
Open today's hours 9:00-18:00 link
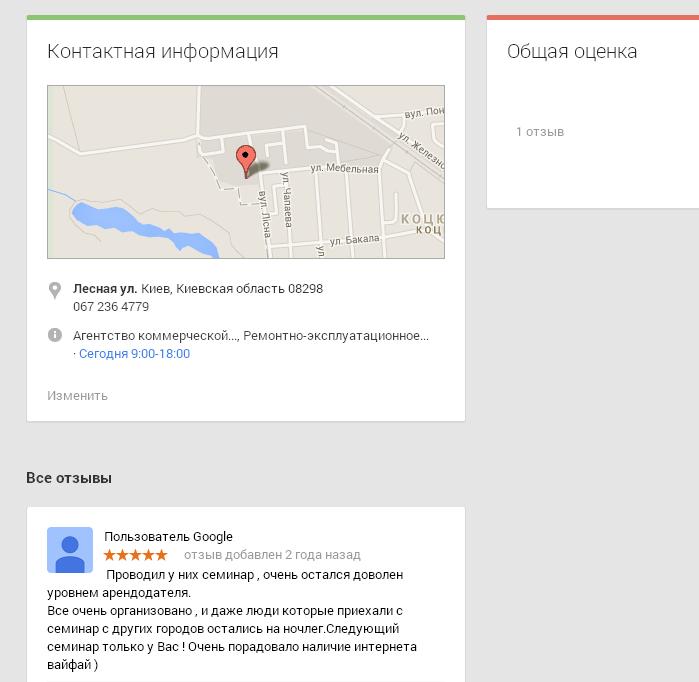[x=134, y=353]
